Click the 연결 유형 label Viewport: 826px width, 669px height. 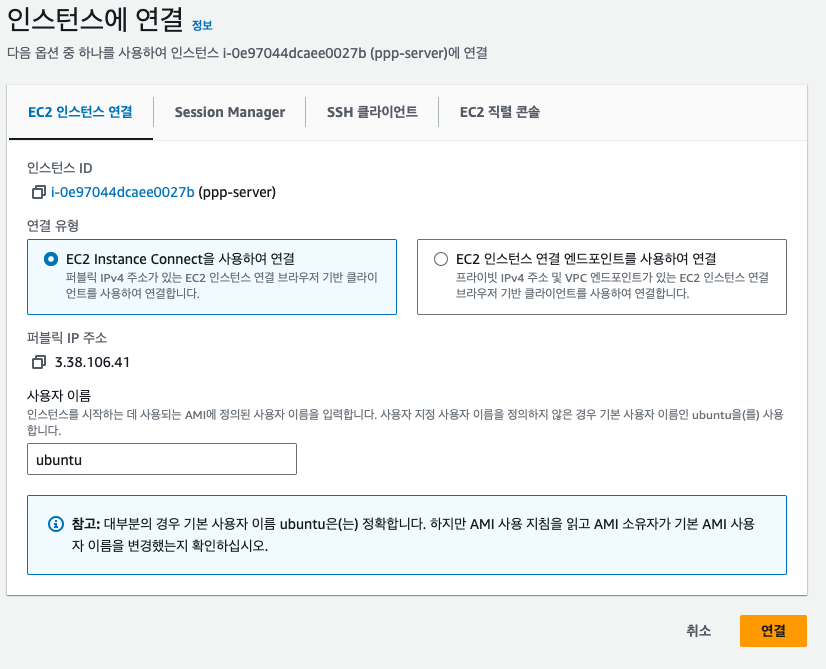(x=53, y=225)
